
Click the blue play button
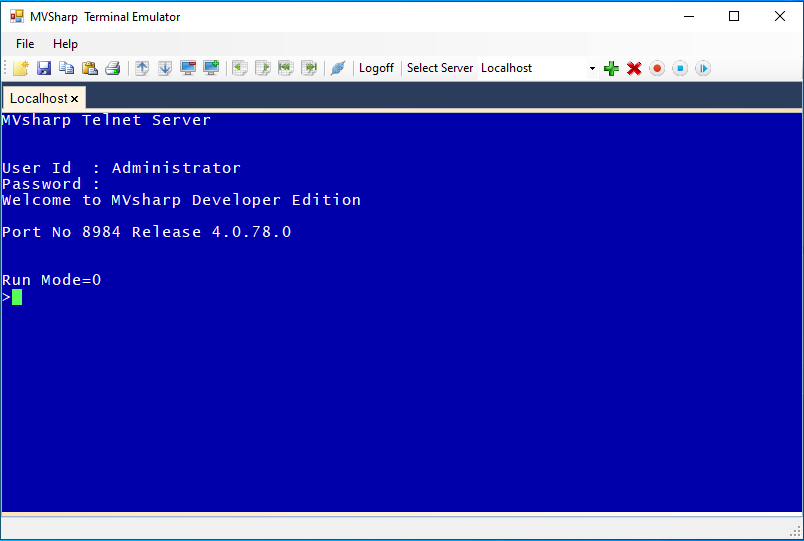[x=703, y=68]
